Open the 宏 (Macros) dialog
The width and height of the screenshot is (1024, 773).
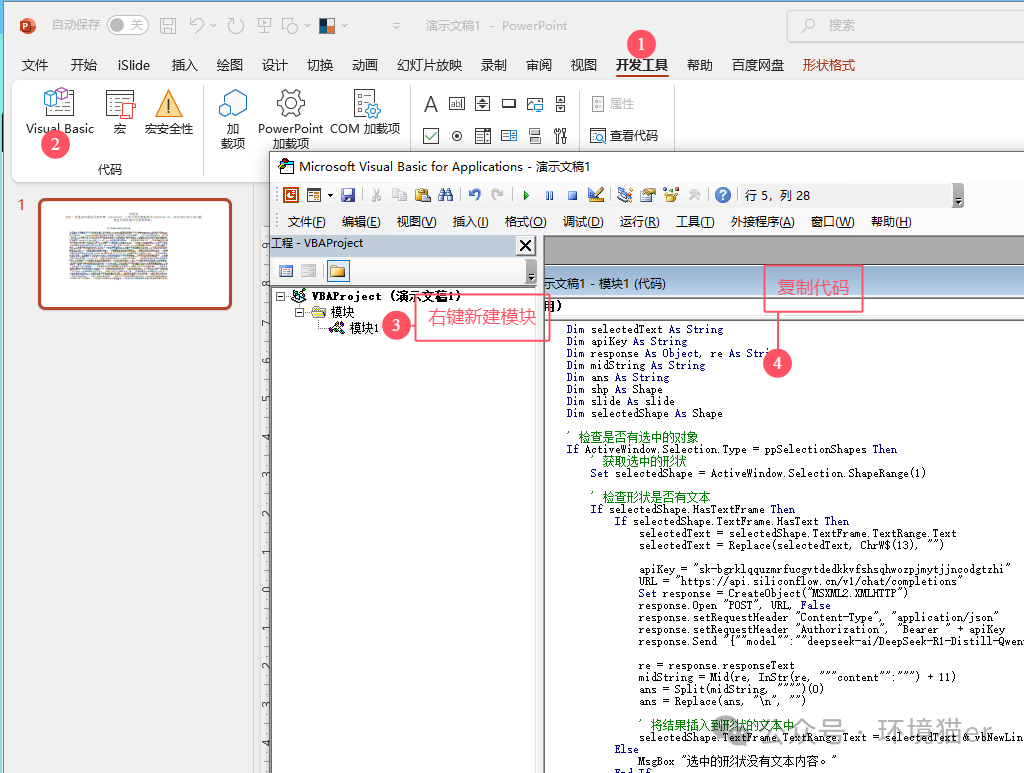click(120, 111)
